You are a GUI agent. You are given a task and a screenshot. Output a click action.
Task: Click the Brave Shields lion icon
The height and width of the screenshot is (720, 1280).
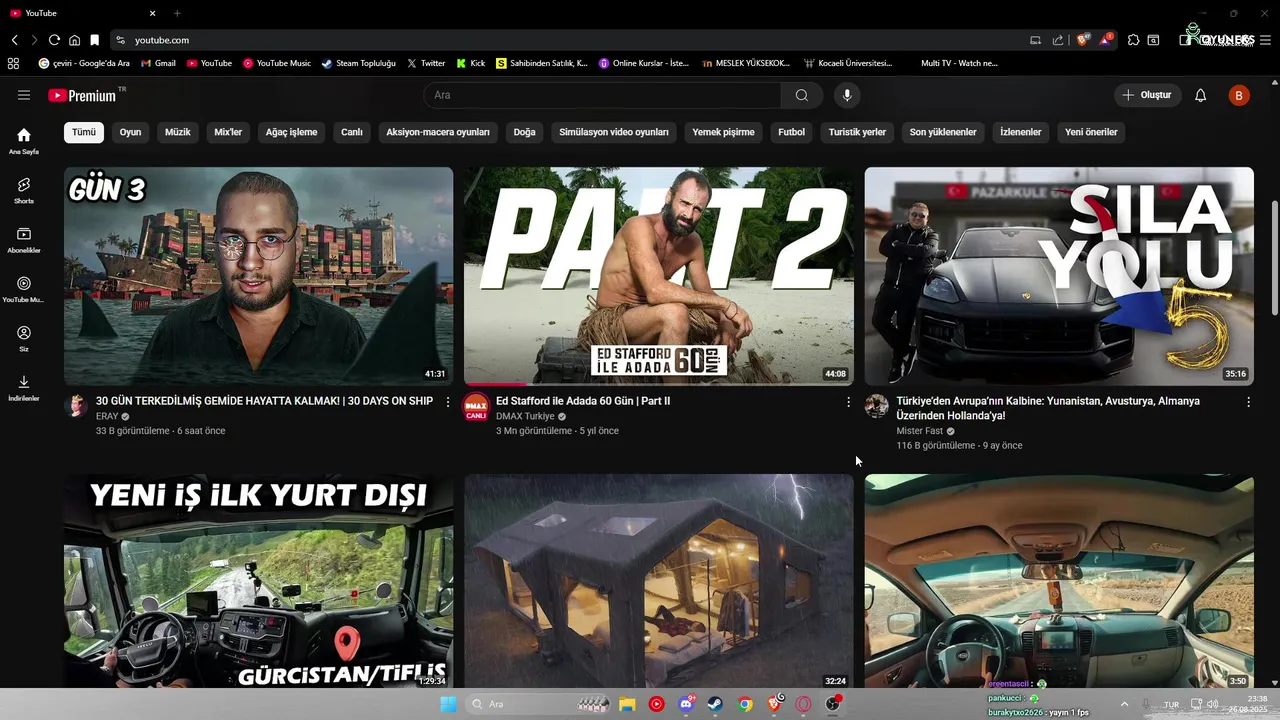pyautogui.click(x=1083, y=40)
